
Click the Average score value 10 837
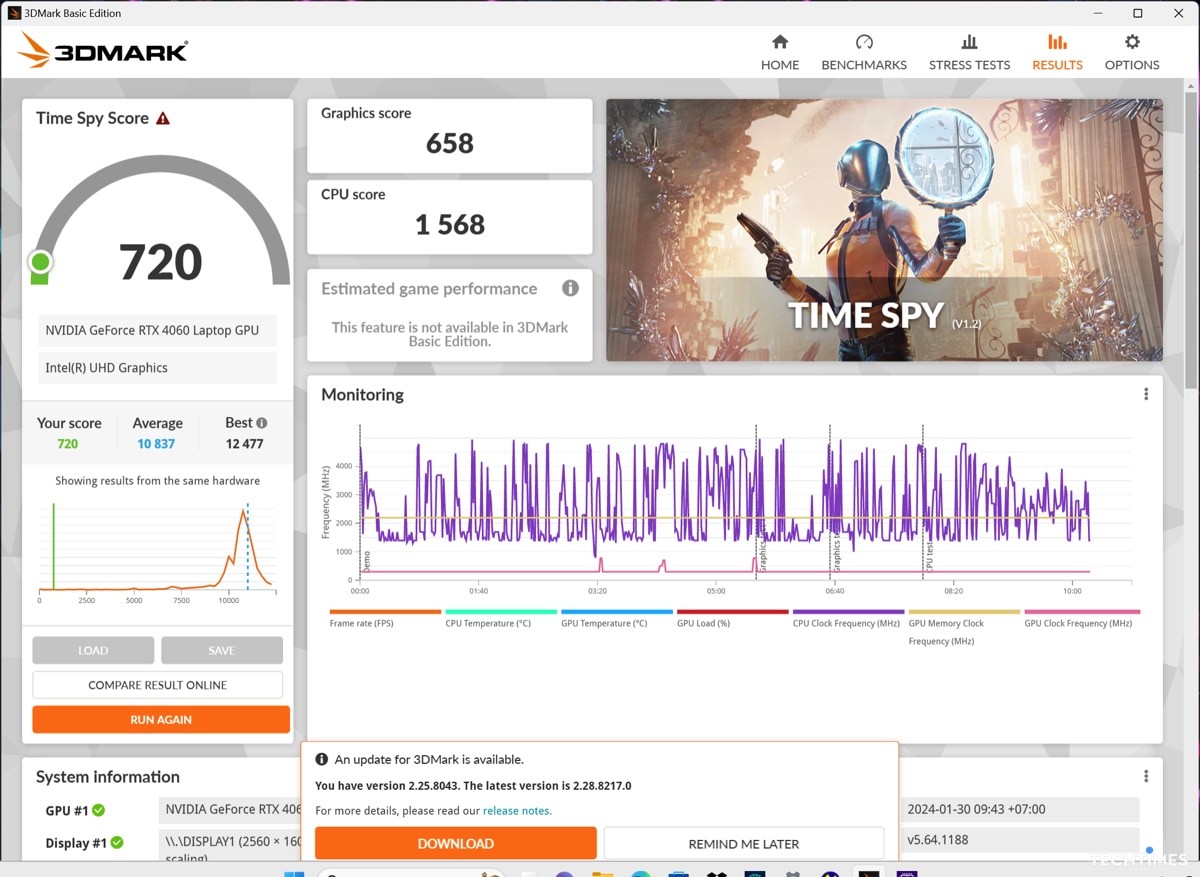pos(156,444)
